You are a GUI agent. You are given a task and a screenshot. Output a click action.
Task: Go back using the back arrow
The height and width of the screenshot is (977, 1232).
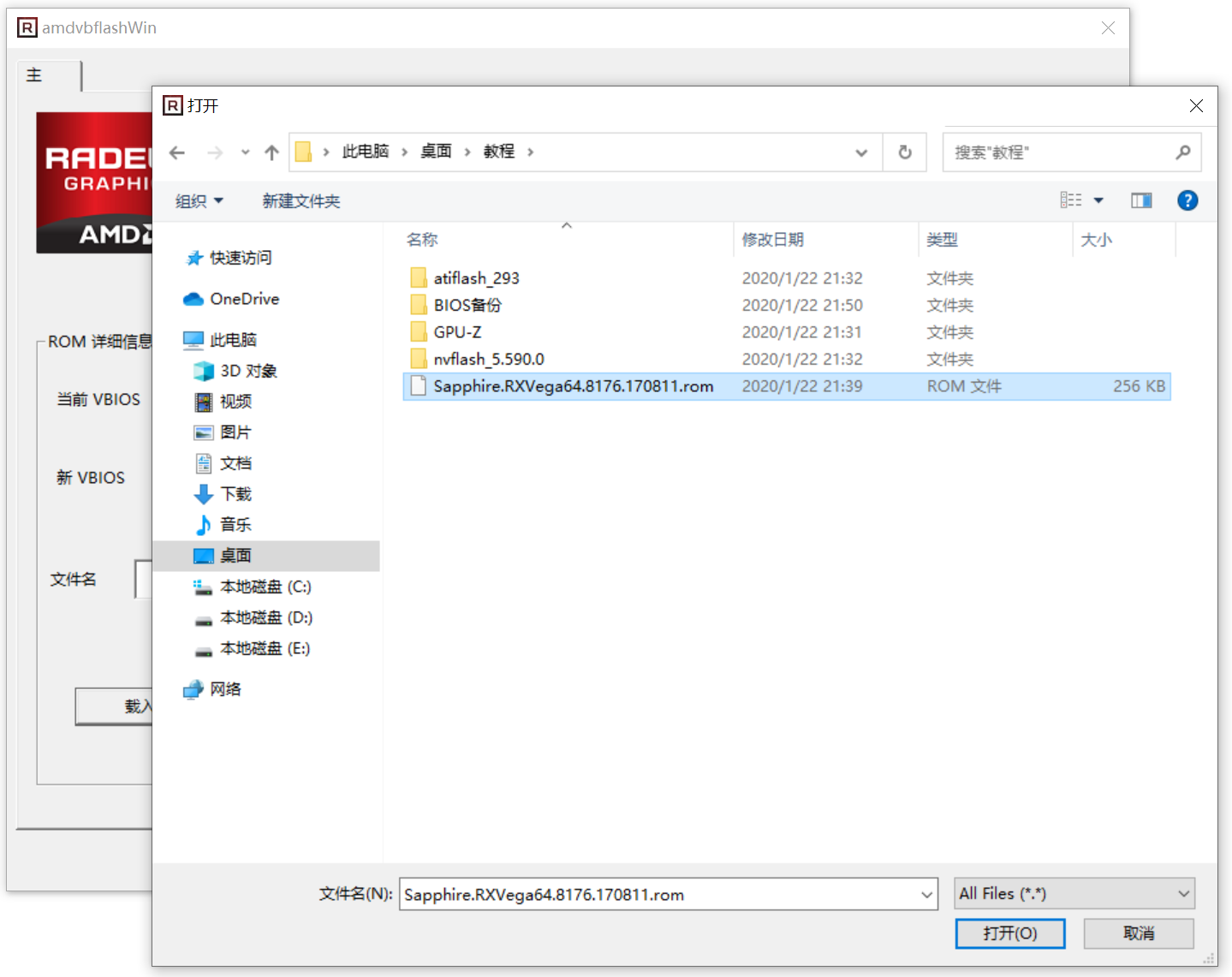tap(177, 152)
